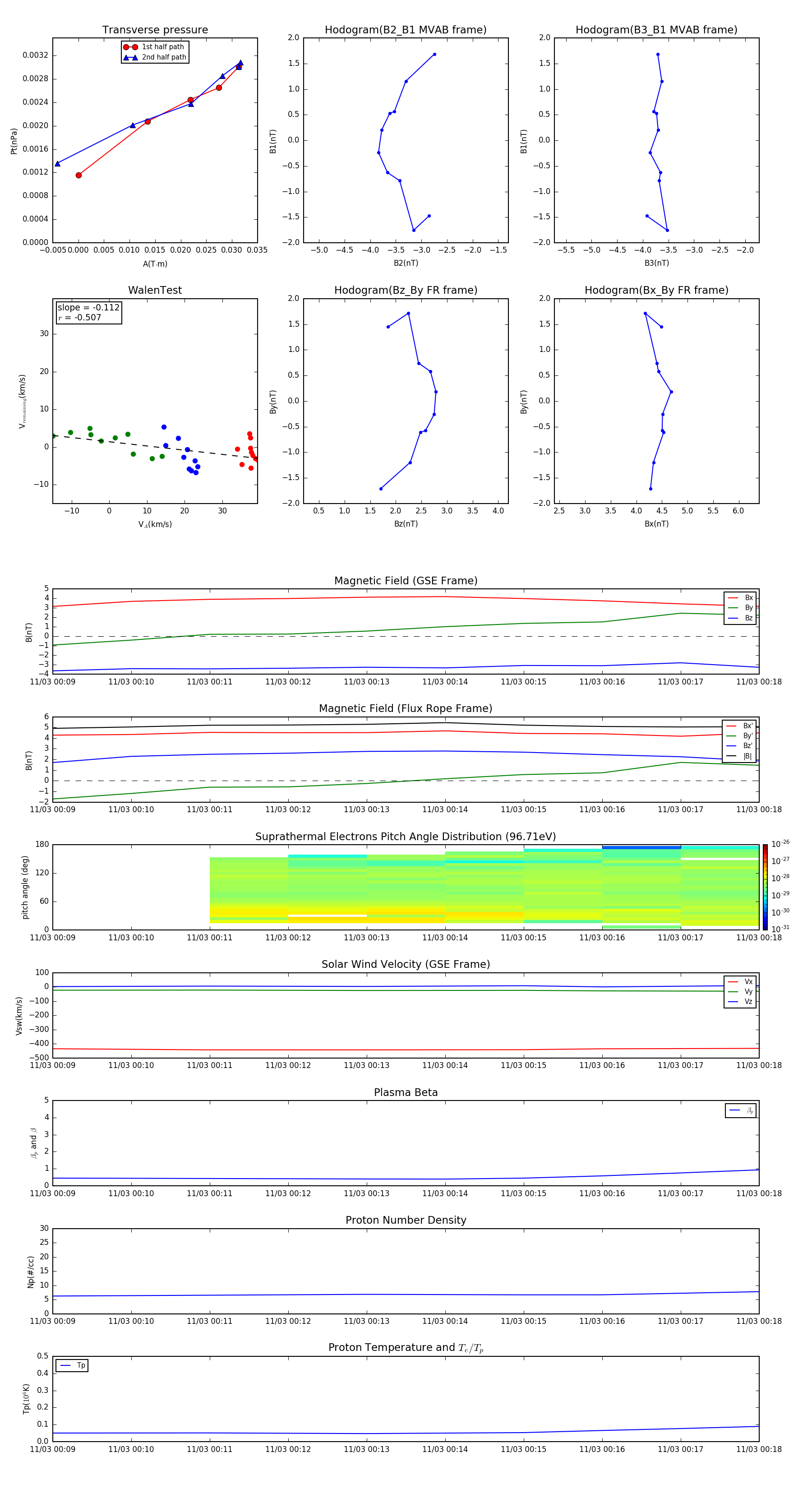Click the "V_A(km/s)" x-axis label
Screen dimensions: 812x1489
coord(155,524)
